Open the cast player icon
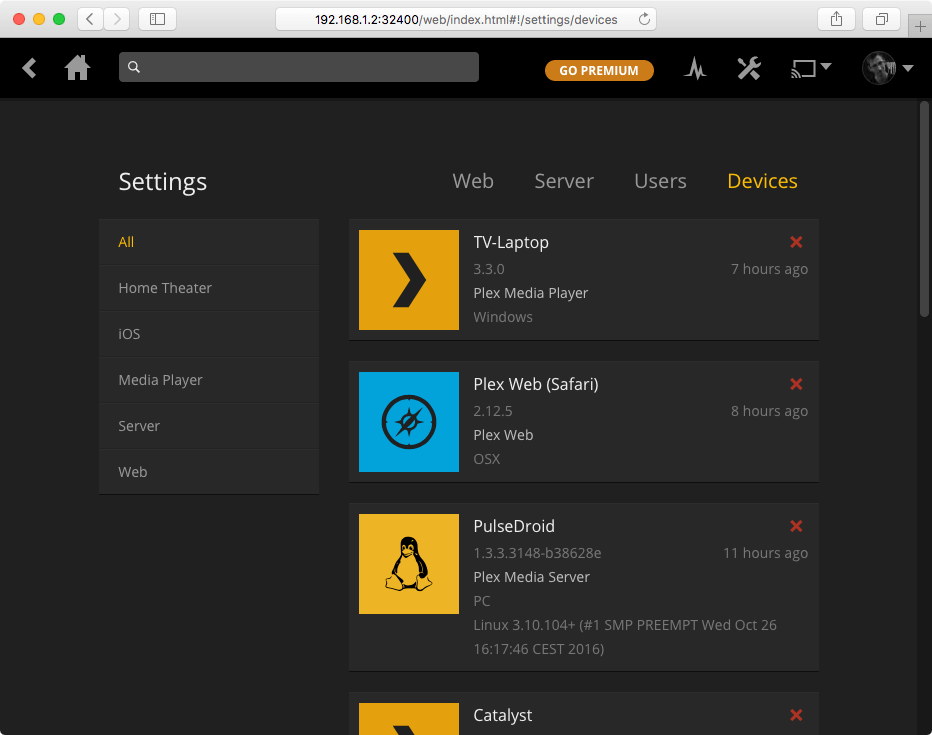This screenshot has width=932, height=735. pyautogui.click(x=804, y=68)
